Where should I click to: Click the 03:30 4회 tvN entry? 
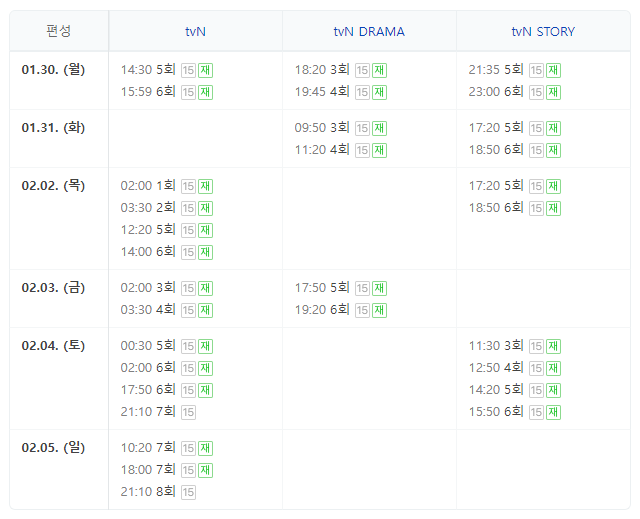[x=148, y=310]
